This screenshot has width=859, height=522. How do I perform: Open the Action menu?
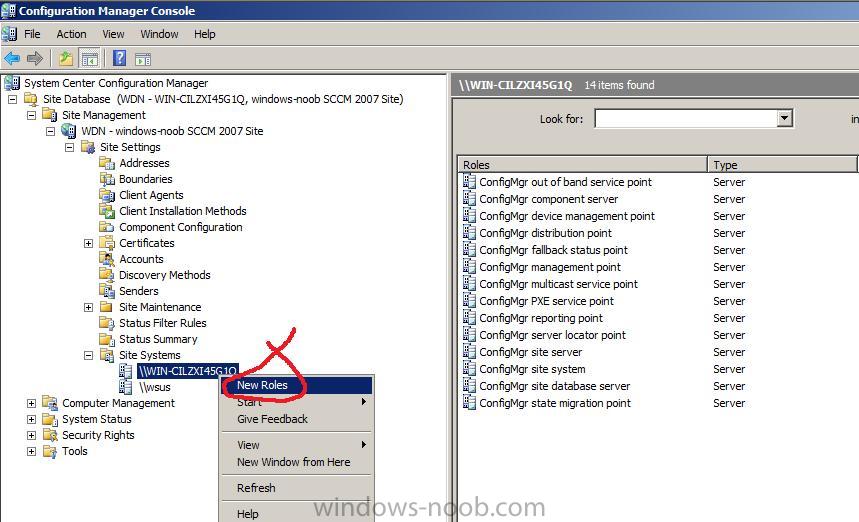click(x=71, y=34)
